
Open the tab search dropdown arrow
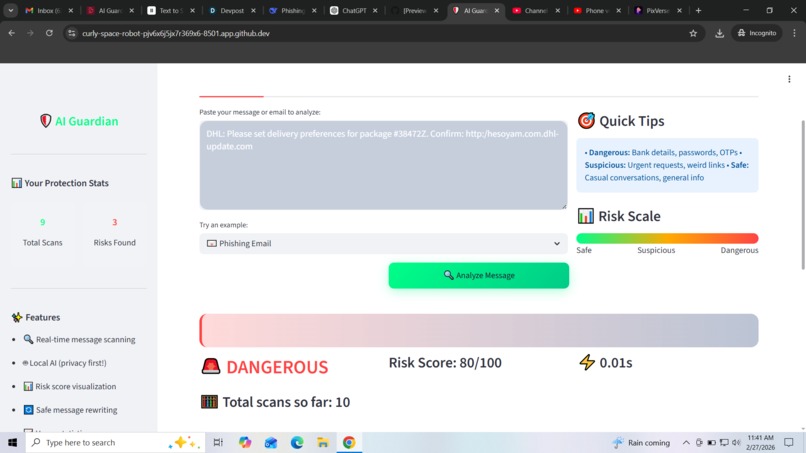[x=10, y=10]
